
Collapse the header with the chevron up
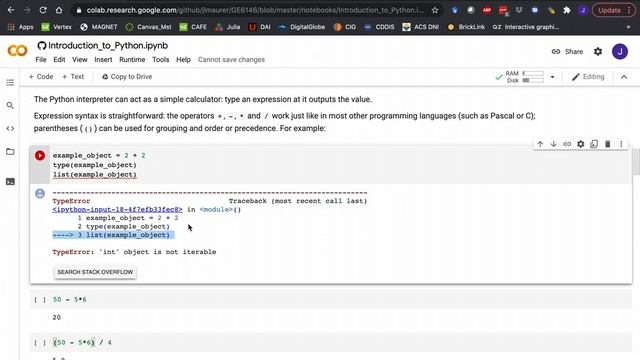point(624,77)
